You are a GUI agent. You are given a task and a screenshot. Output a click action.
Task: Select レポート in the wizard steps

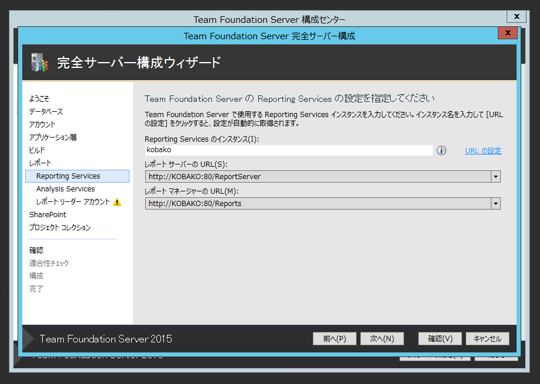point(40,163)
